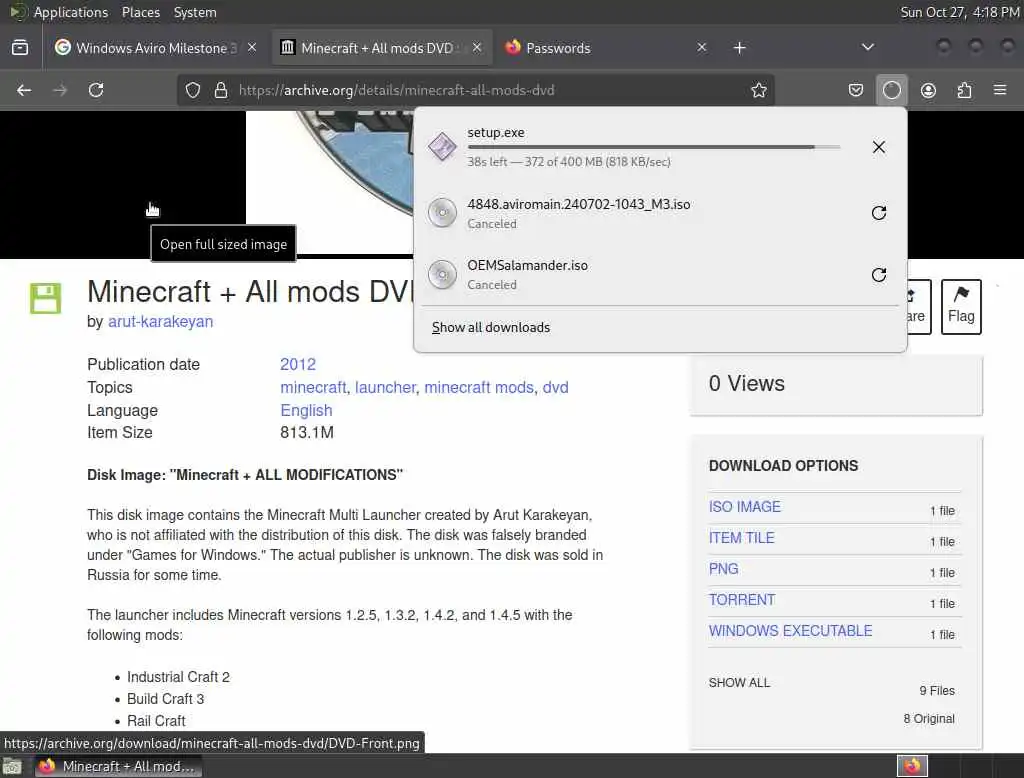Cancel the setup.exe download
The height and width of the screenshot is (778, 1024).
pyautogui.click(x=879, y=147)
